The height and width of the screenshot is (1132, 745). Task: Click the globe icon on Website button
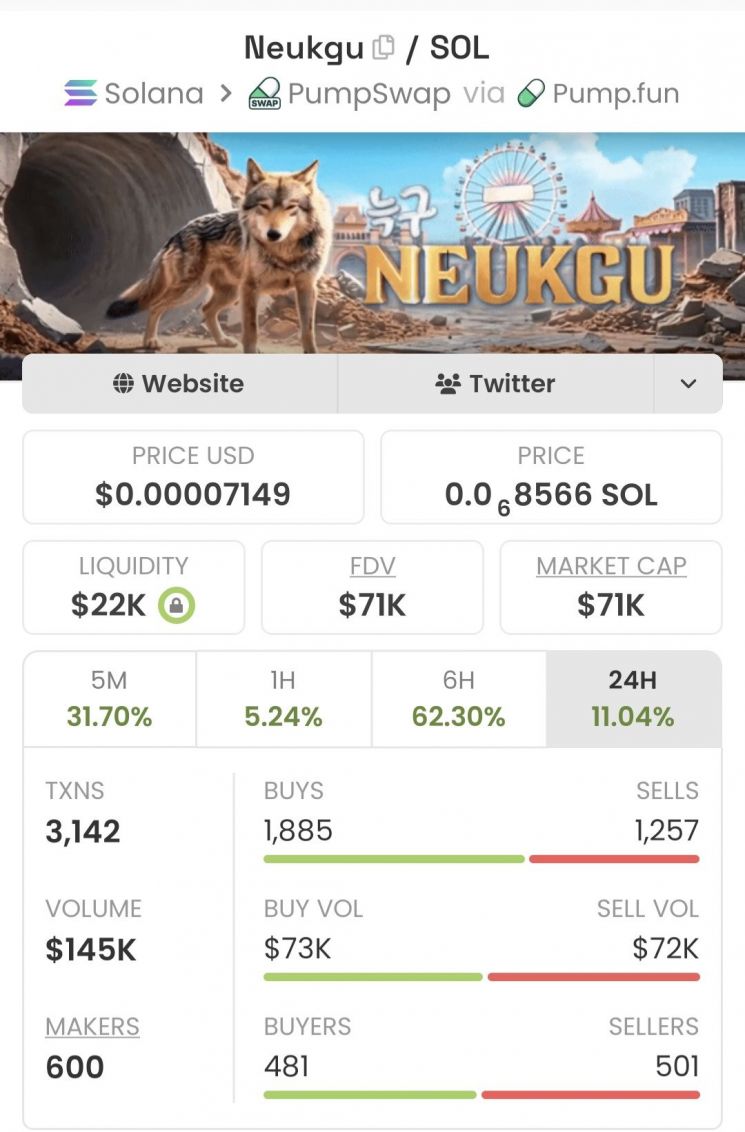click(x=123, y=384)
